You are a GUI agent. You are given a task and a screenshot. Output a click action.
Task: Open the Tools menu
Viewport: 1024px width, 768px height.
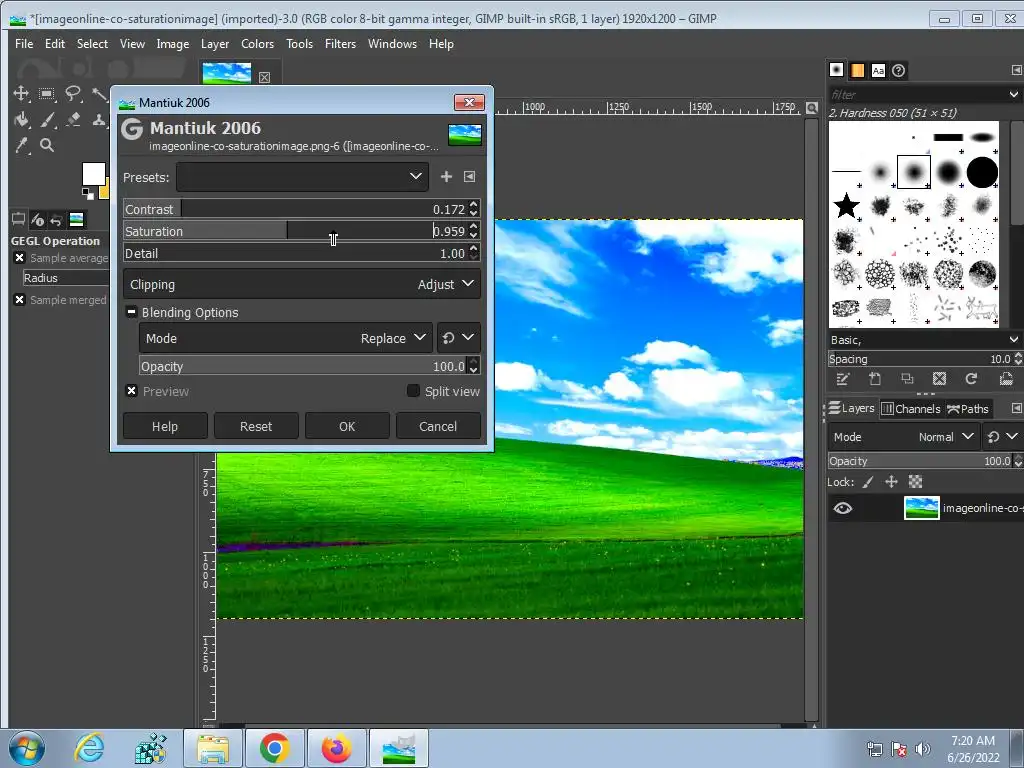tap(299, 44)
